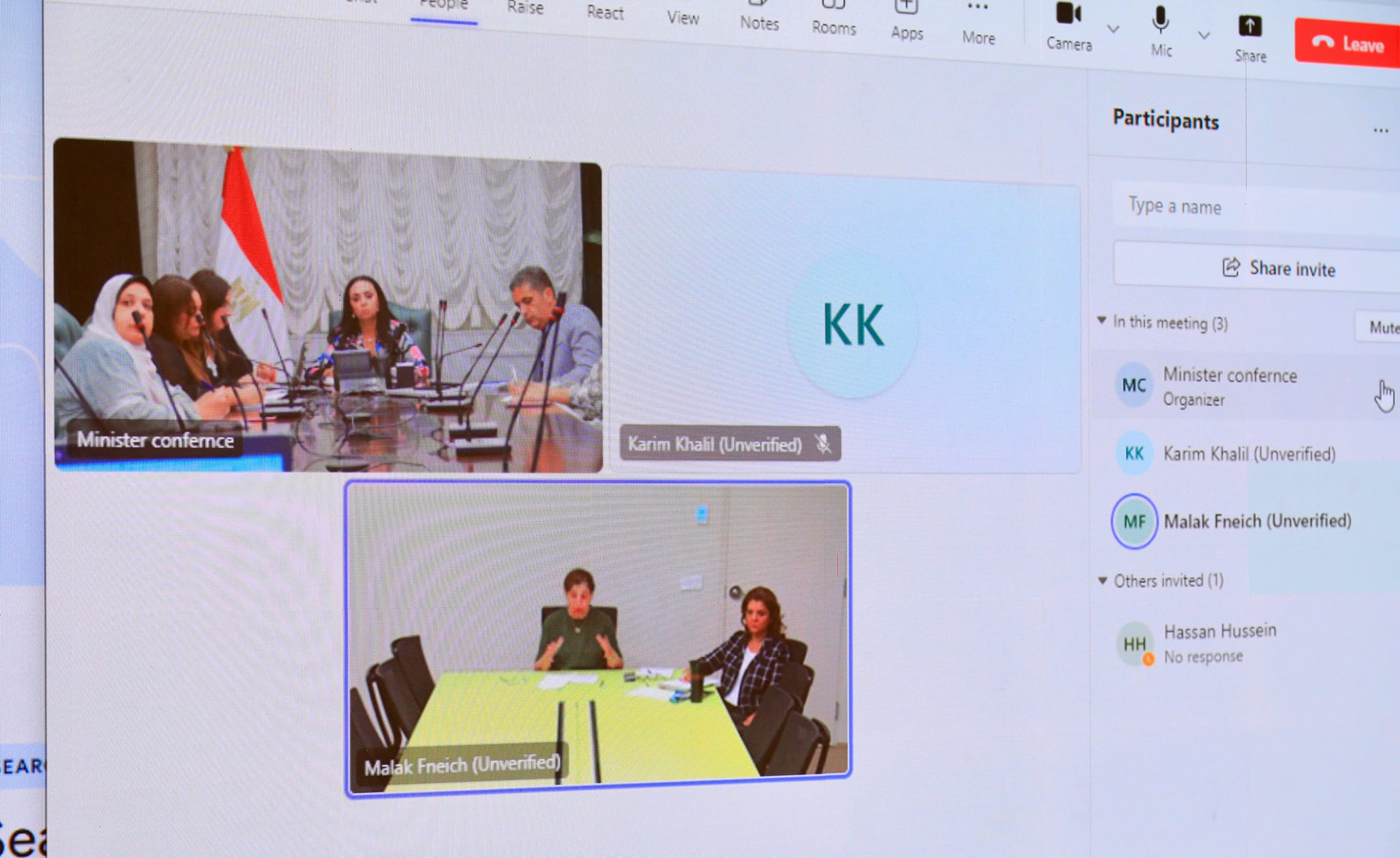Click the Share screen icon
1400x858 pixels.
(x=1250, y=27)
